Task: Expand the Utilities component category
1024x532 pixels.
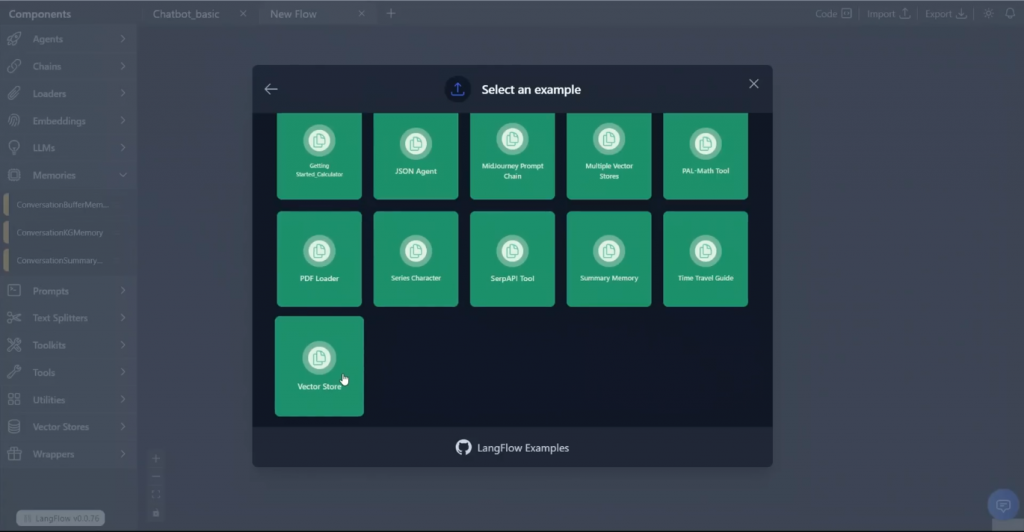Action: pyautogui.click(x=68, y=399)
